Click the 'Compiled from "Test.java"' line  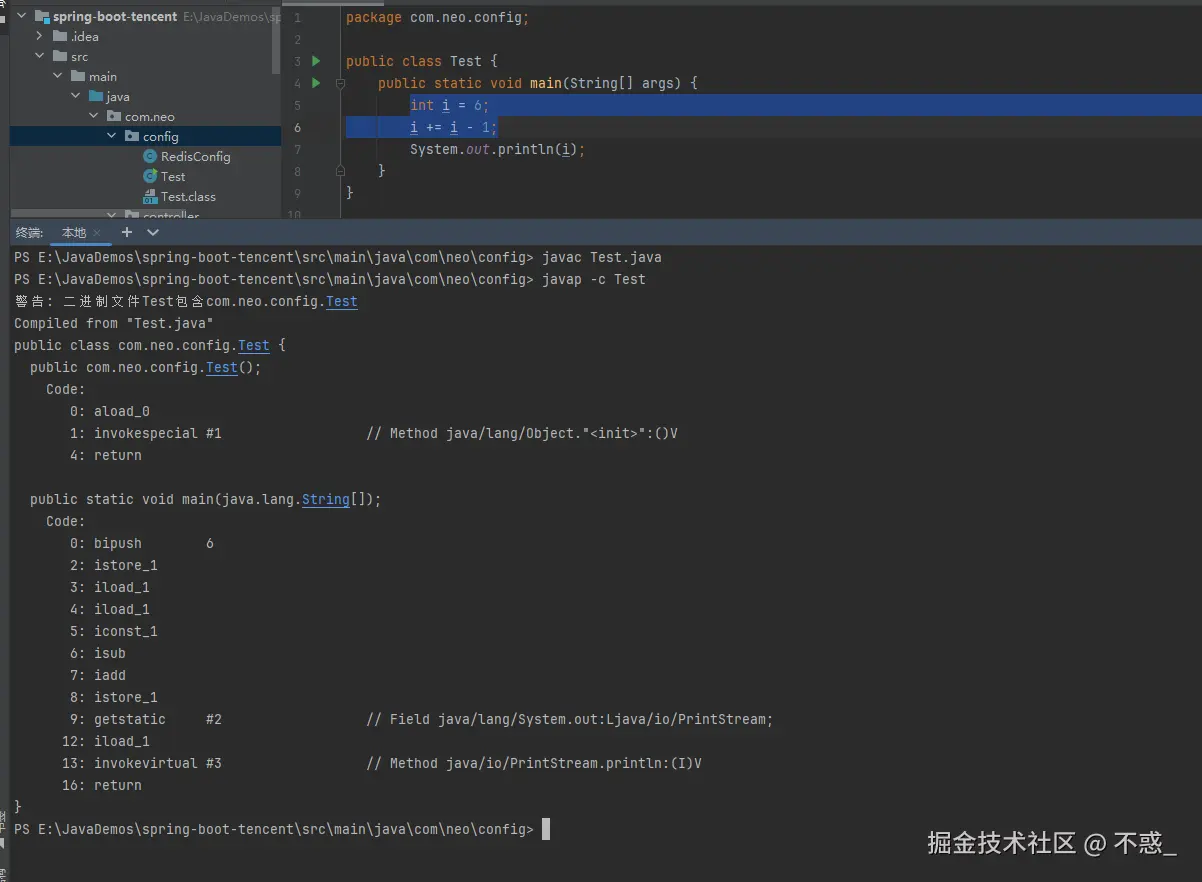pos(114,323)
